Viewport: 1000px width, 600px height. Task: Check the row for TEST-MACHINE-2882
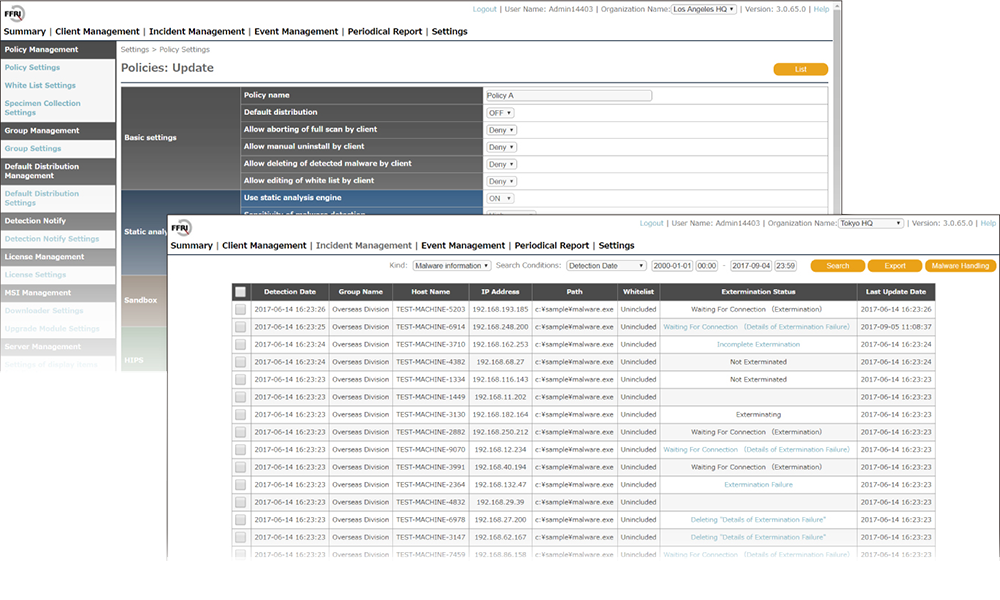click(240, 432)
